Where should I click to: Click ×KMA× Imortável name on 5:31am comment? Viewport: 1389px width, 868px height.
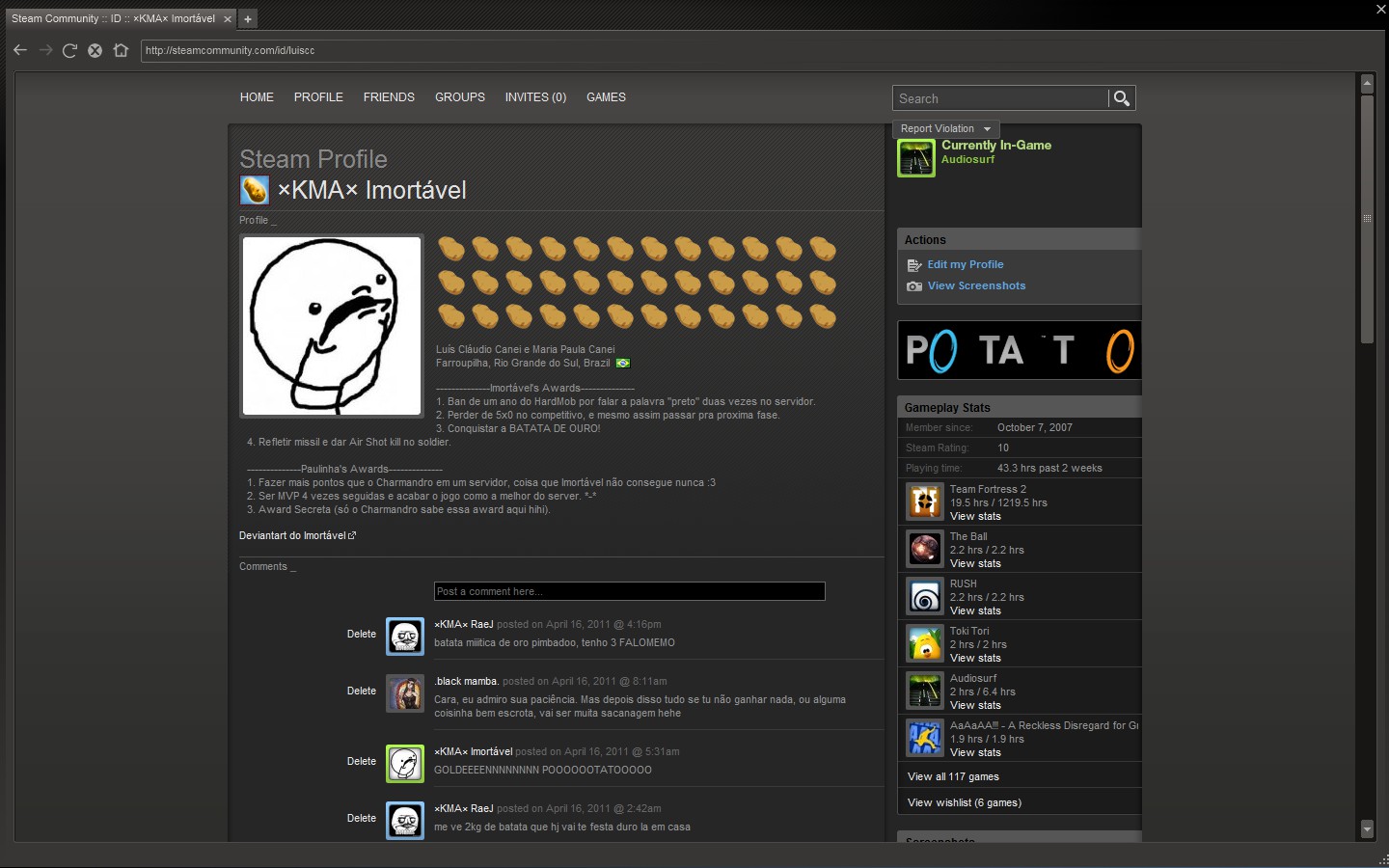click(x=474, y=751)
